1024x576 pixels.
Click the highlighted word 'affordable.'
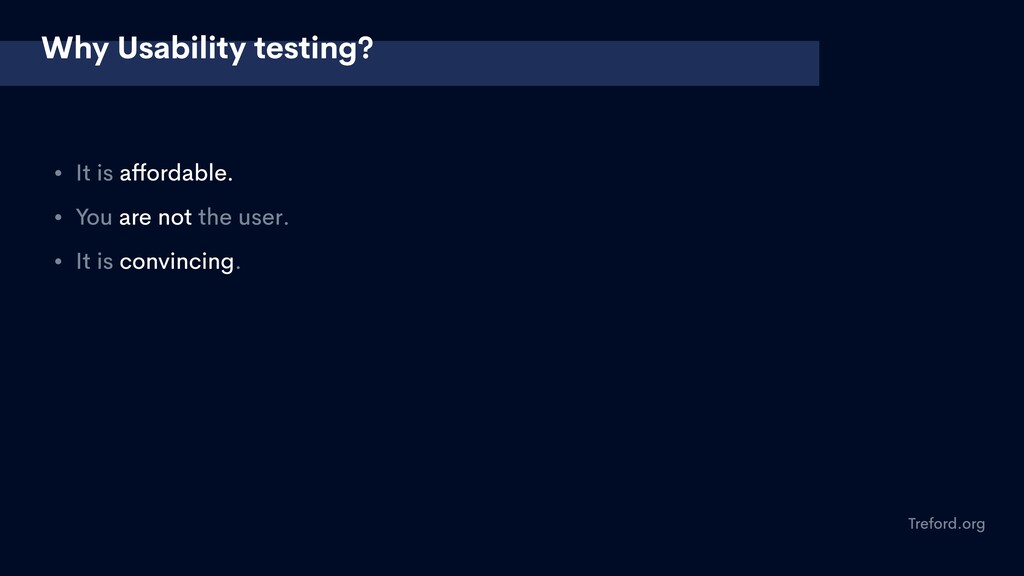click(x=176, y=173)
